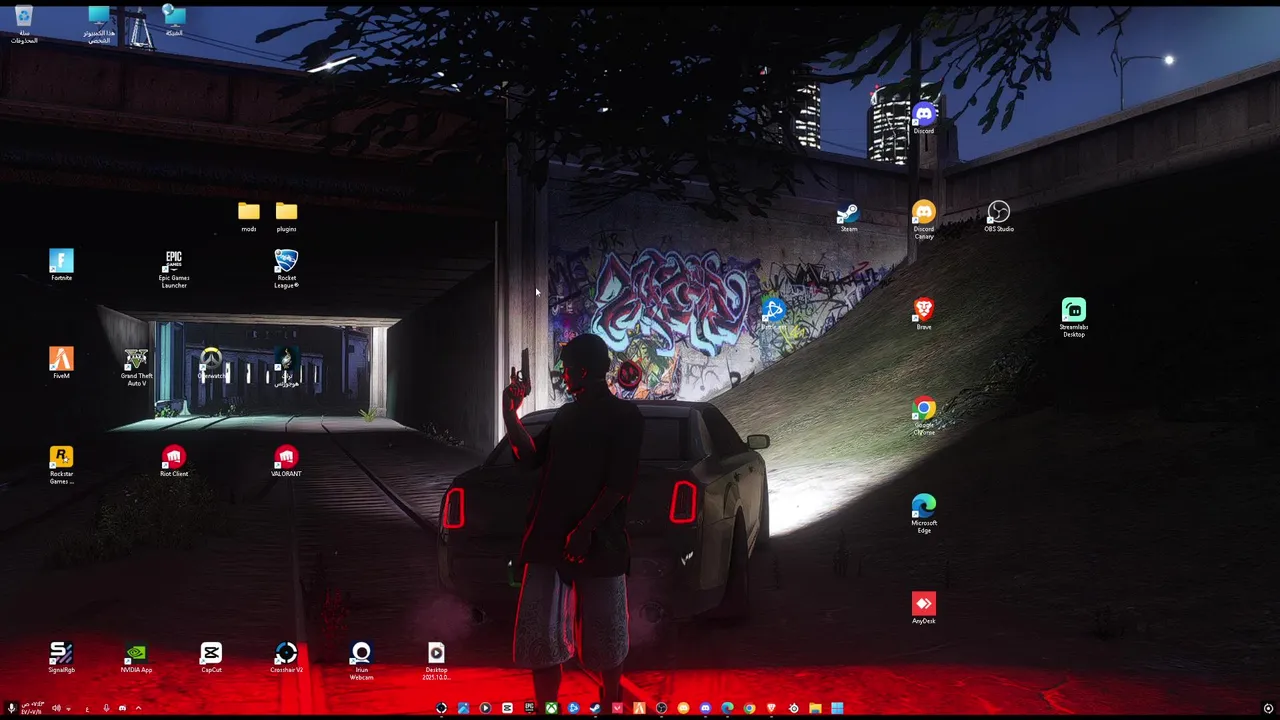Open Chrome from the taskbar

point(749,708)
